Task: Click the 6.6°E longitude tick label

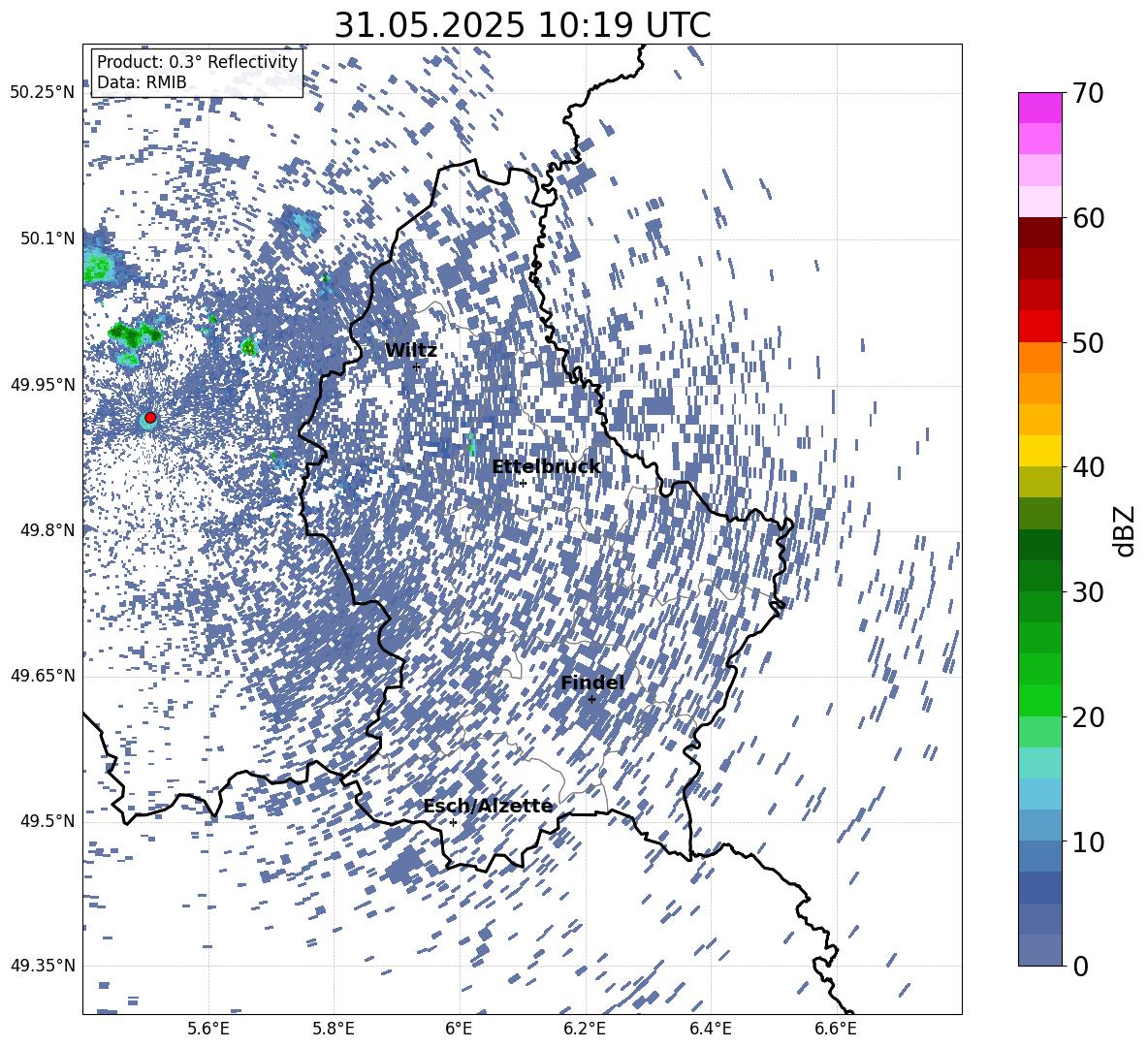Action: click(836, 1029)
